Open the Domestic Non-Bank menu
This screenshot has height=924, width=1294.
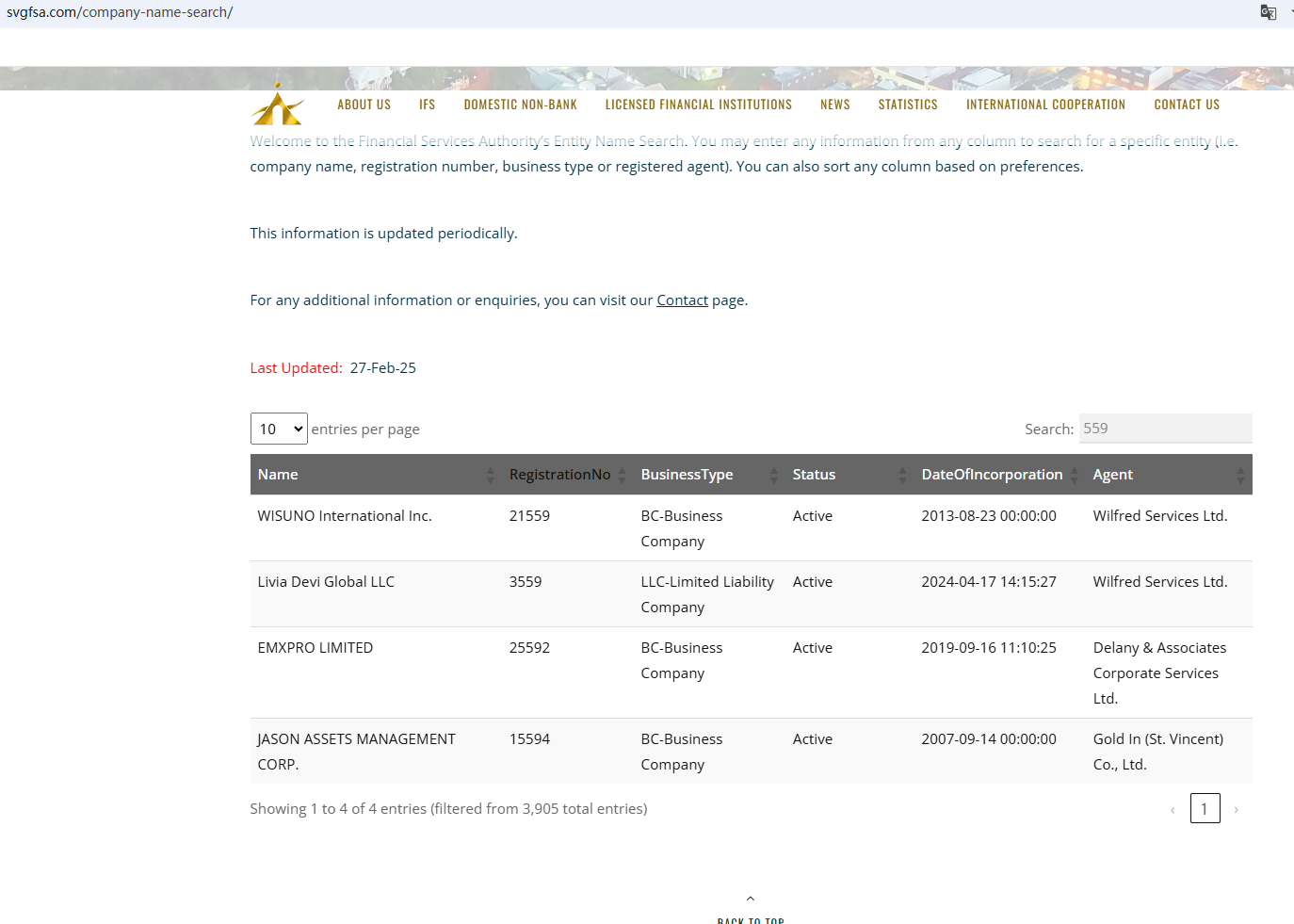pos(521,105)
